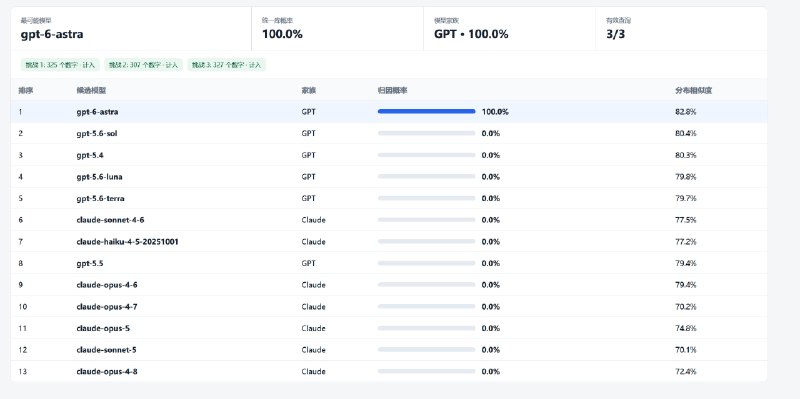Click the 77.2% similarity value
800x399 pixels.
pyautogui.click(x=686, y=241)
